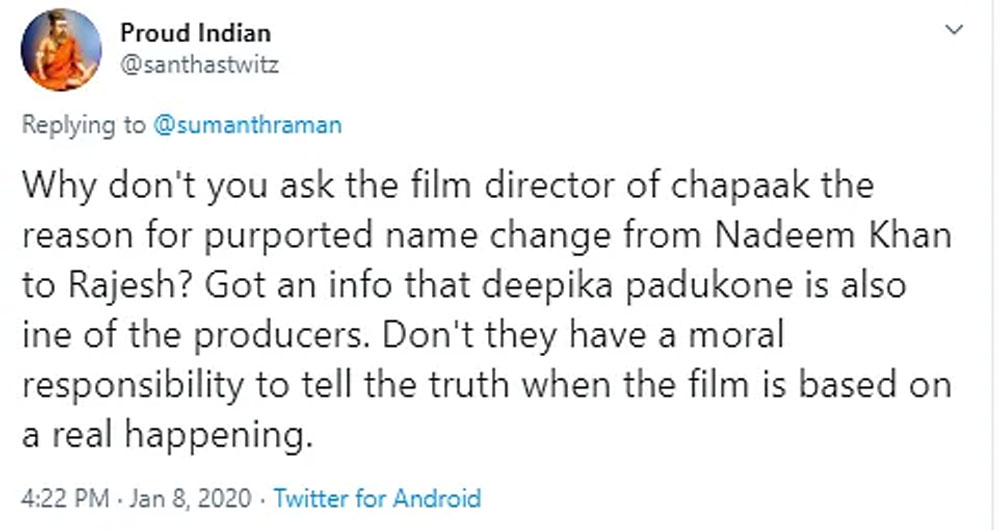The width and height of the screenshot is (1000, 530).
Task: Visit the @santhastwitz handle
Action: (199, 66)
